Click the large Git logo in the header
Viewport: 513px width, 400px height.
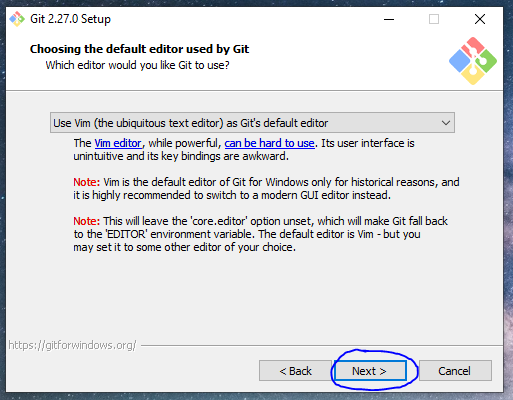click(473, 61)
